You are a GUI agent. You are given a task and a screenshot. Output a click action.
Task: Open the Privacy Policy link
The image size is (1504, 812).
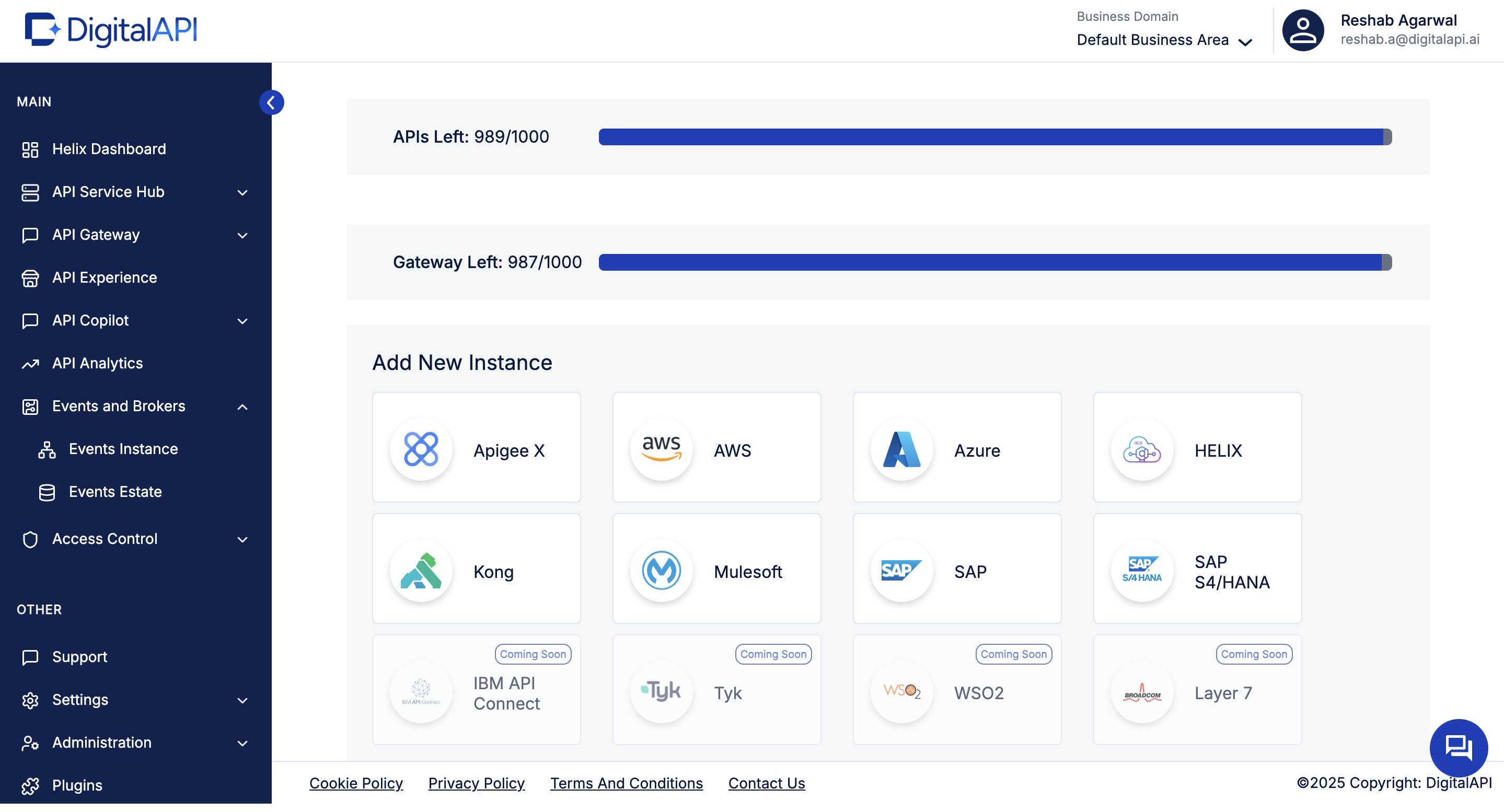pyautogui.click(x=477, y=783)
